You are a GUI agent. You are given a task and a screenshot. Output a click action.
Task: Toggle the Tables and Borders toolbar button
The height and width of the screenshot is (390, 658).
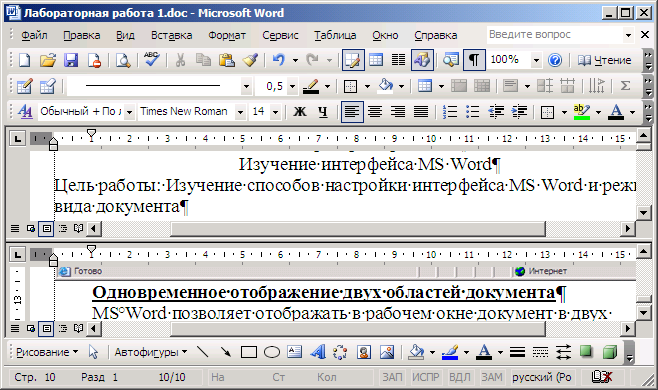(353, 60)
